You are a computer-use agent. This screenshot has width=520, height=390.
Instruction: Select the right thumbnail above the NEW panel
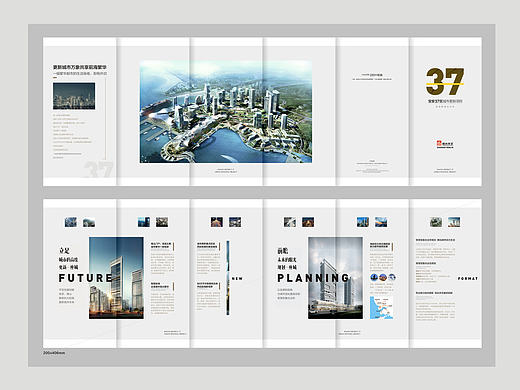point(235,222)
